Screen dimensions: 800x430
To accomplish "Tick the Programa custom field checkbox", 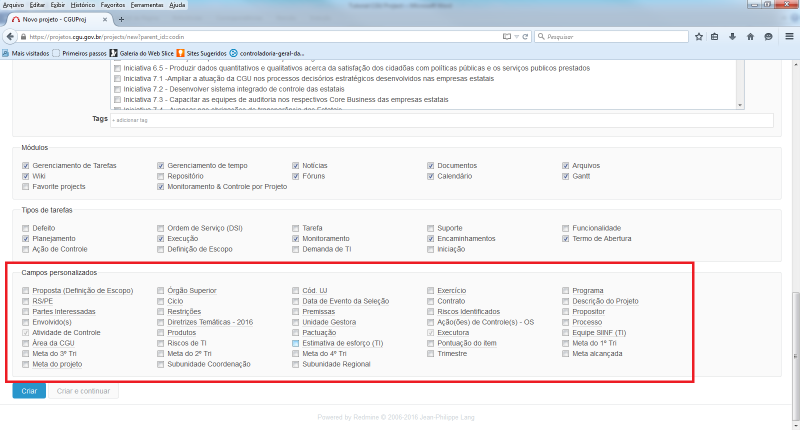I will 566,291.
